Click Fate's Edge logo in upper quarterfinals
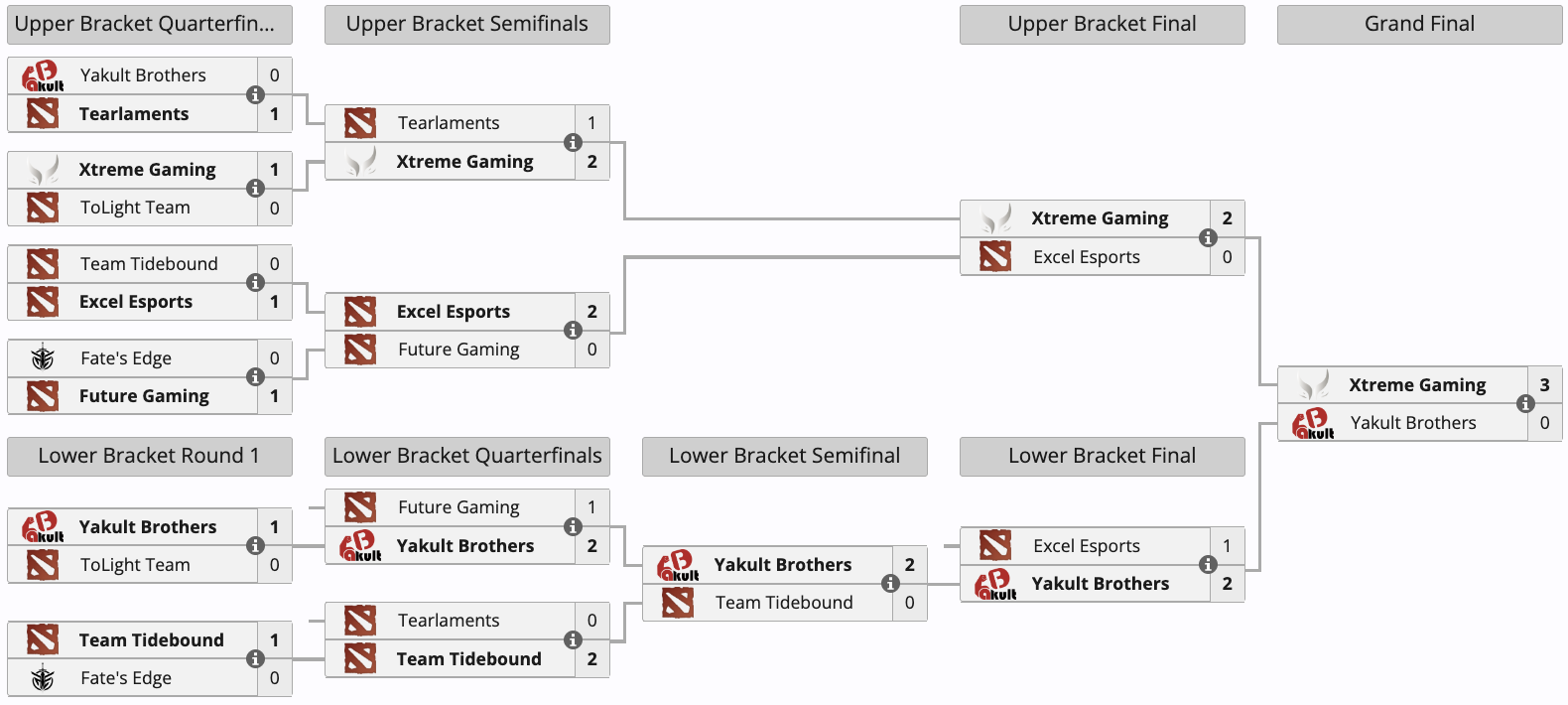 coord(43,357)
